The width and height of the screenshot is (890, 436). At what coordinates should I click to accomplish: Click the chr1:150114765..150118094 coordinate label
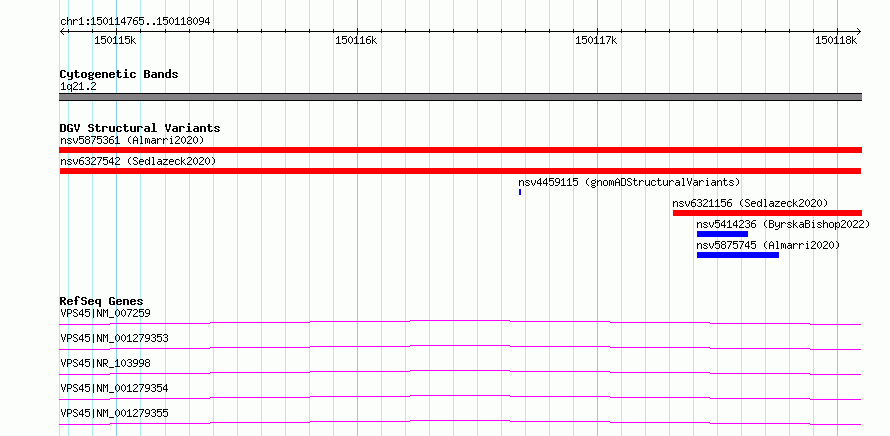click(x=135, y=21)
